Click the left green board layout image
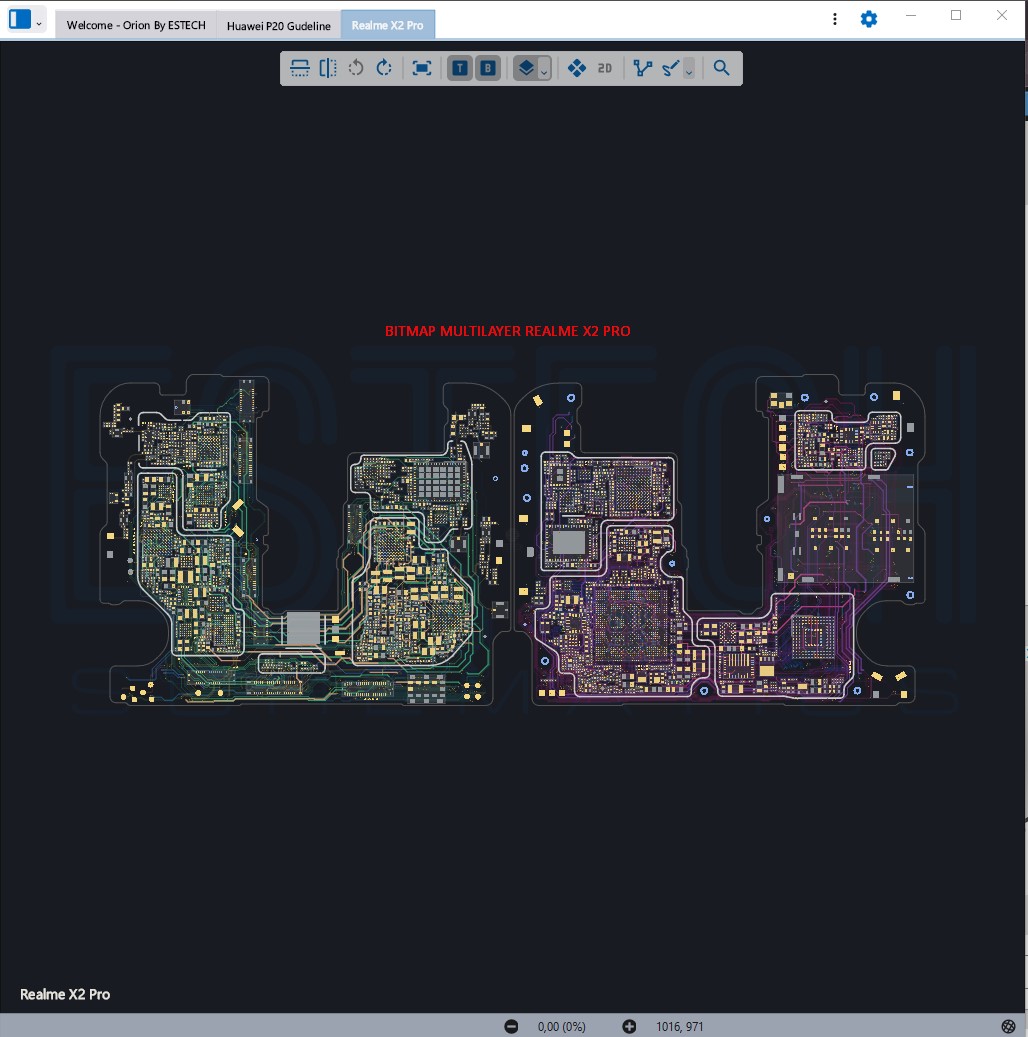Screen dimensions: 1028x1037 (x=305, y=540)
